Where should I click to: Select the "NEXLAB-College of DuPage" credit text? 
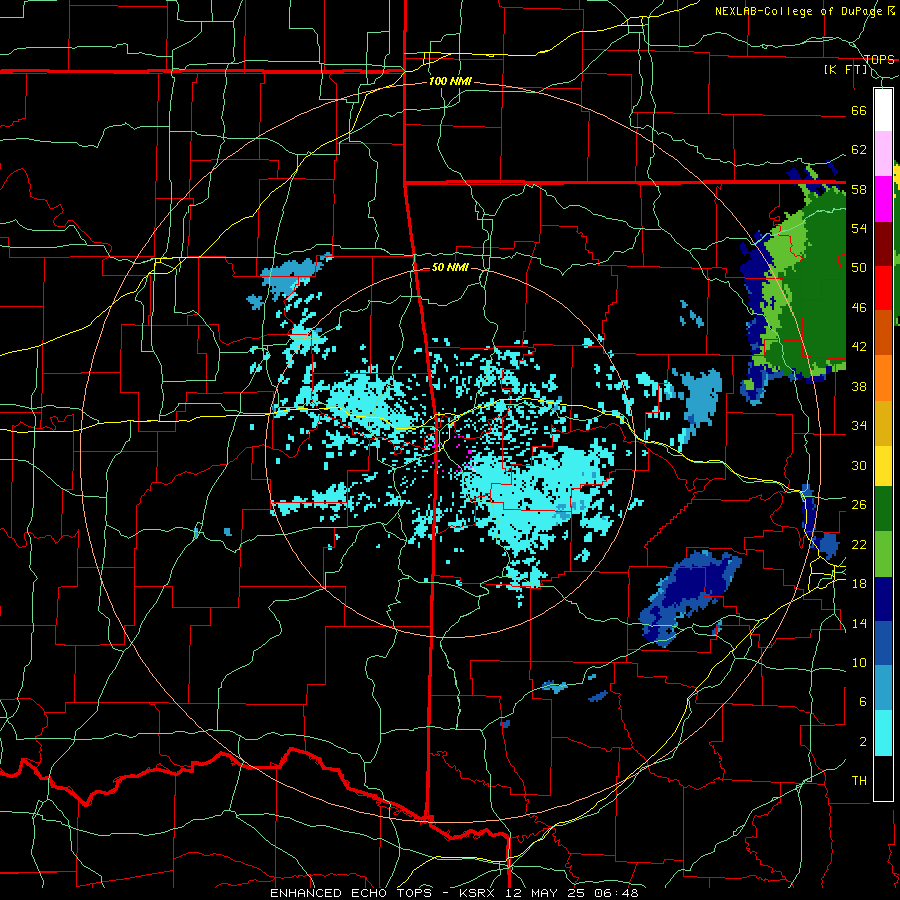(x=799, y=11)
